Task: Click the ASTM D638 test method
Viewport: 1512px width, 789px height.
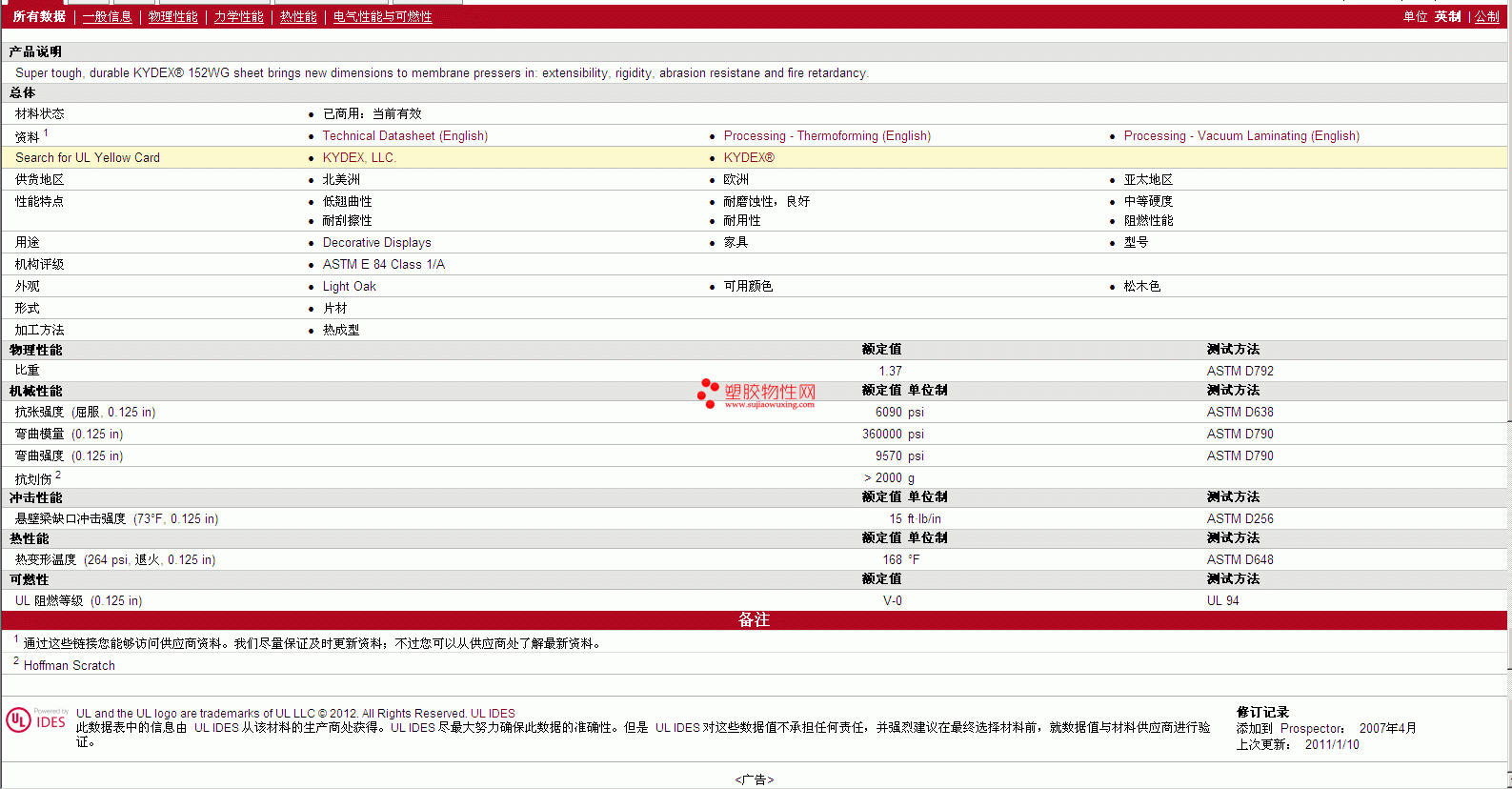Action: [x=1240, y=413]
